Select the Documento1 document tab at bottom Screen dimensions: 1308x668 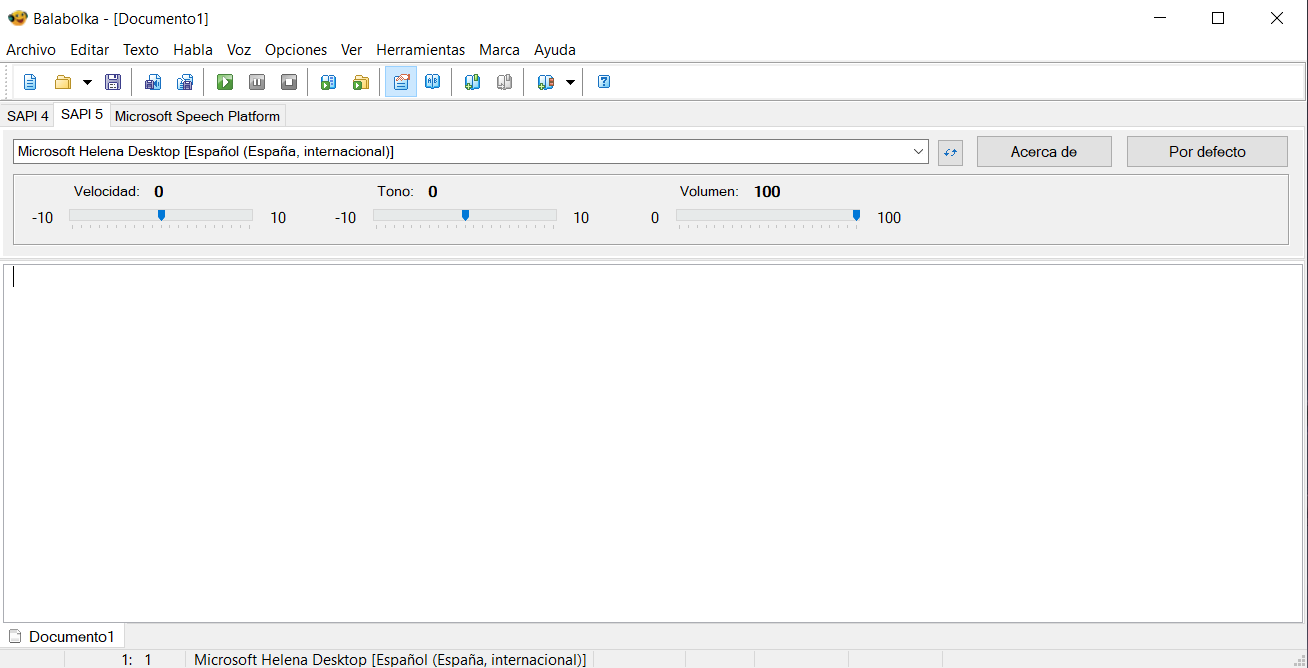tap(63, 636)
